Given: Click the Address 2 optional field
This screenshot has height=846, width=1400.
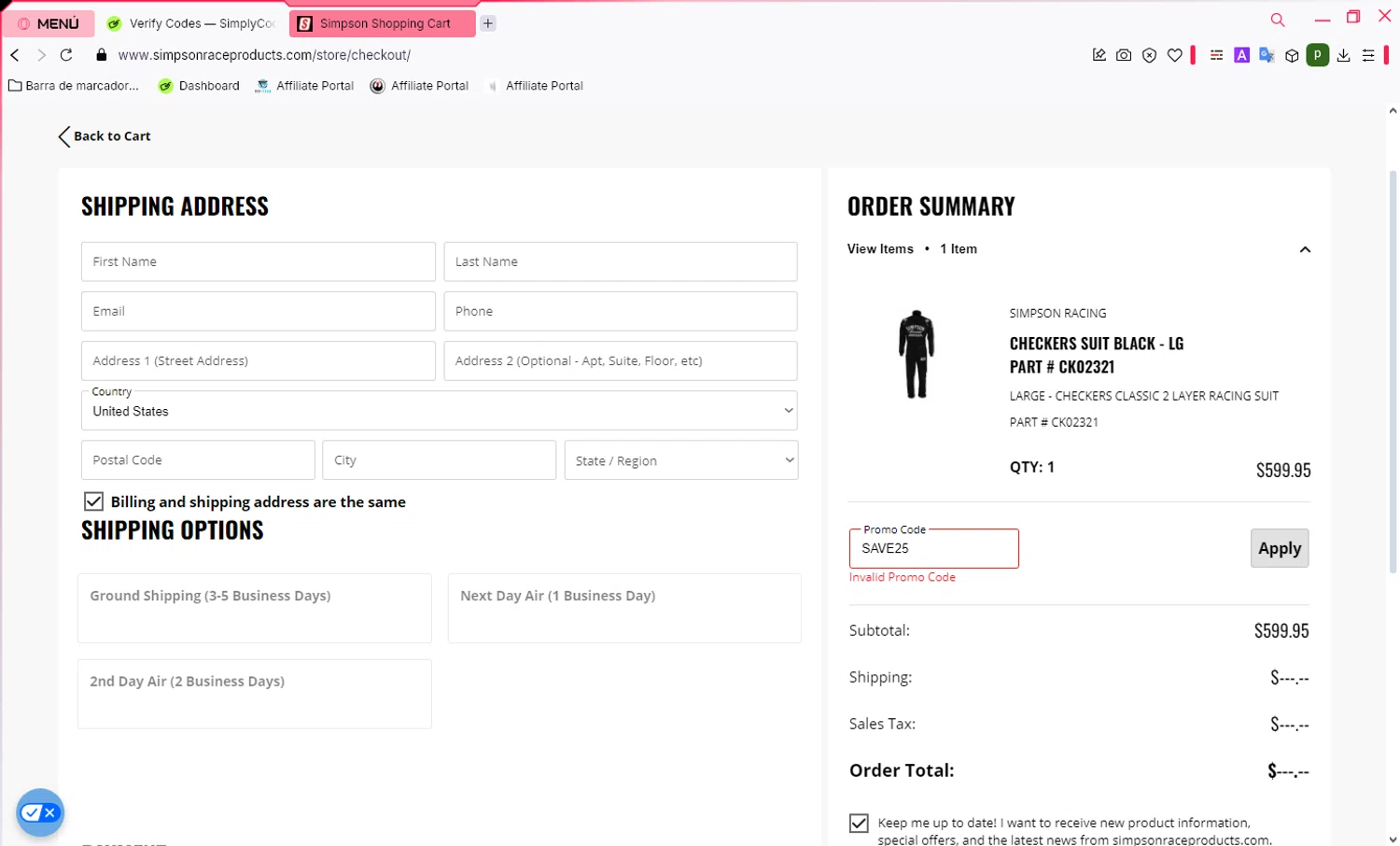Looking at the screenshot, I should point(621,360).
